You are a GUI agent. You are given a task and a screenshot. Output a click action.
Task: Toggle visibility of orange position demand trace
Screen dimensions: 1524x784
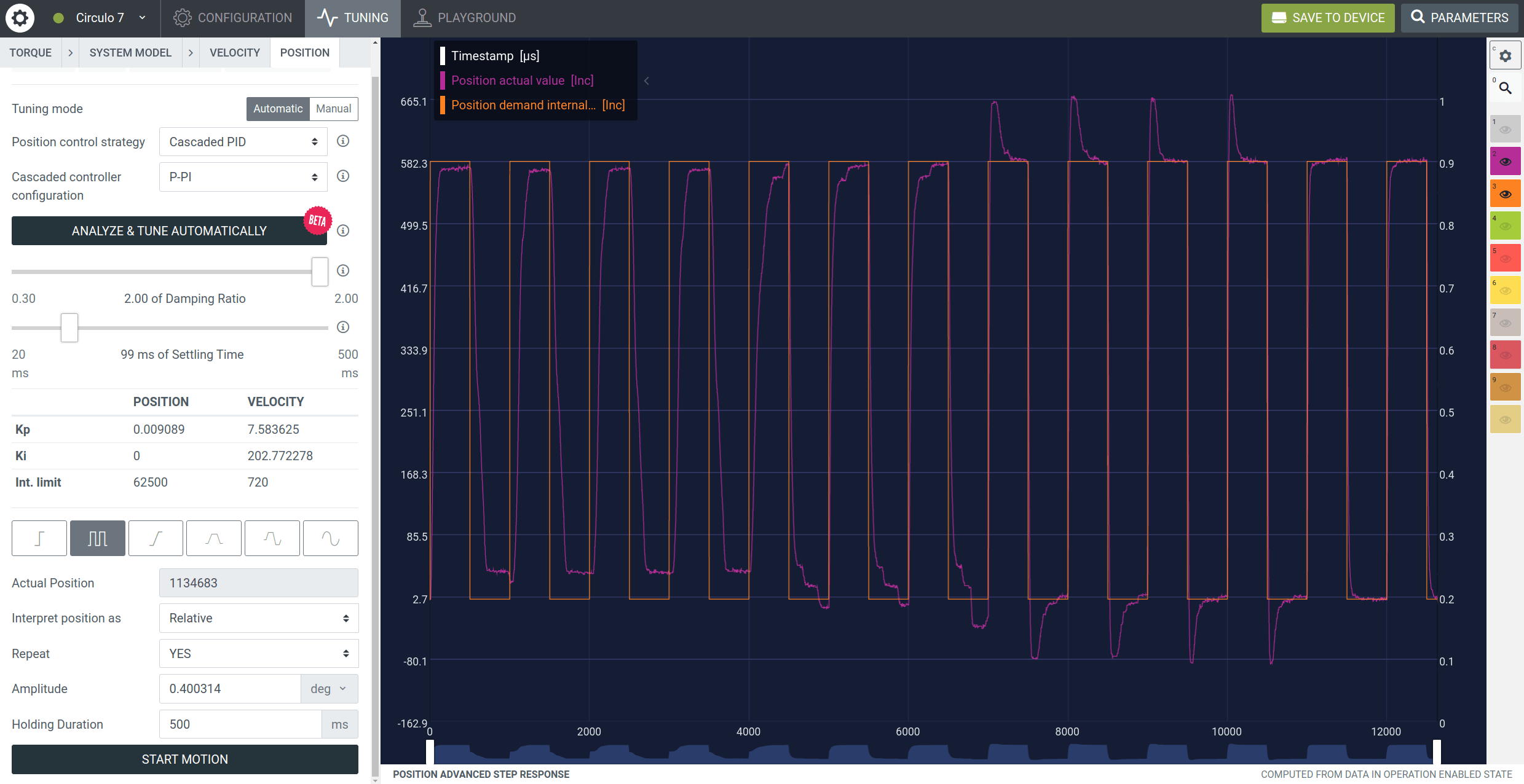[x=1505, y=194]
